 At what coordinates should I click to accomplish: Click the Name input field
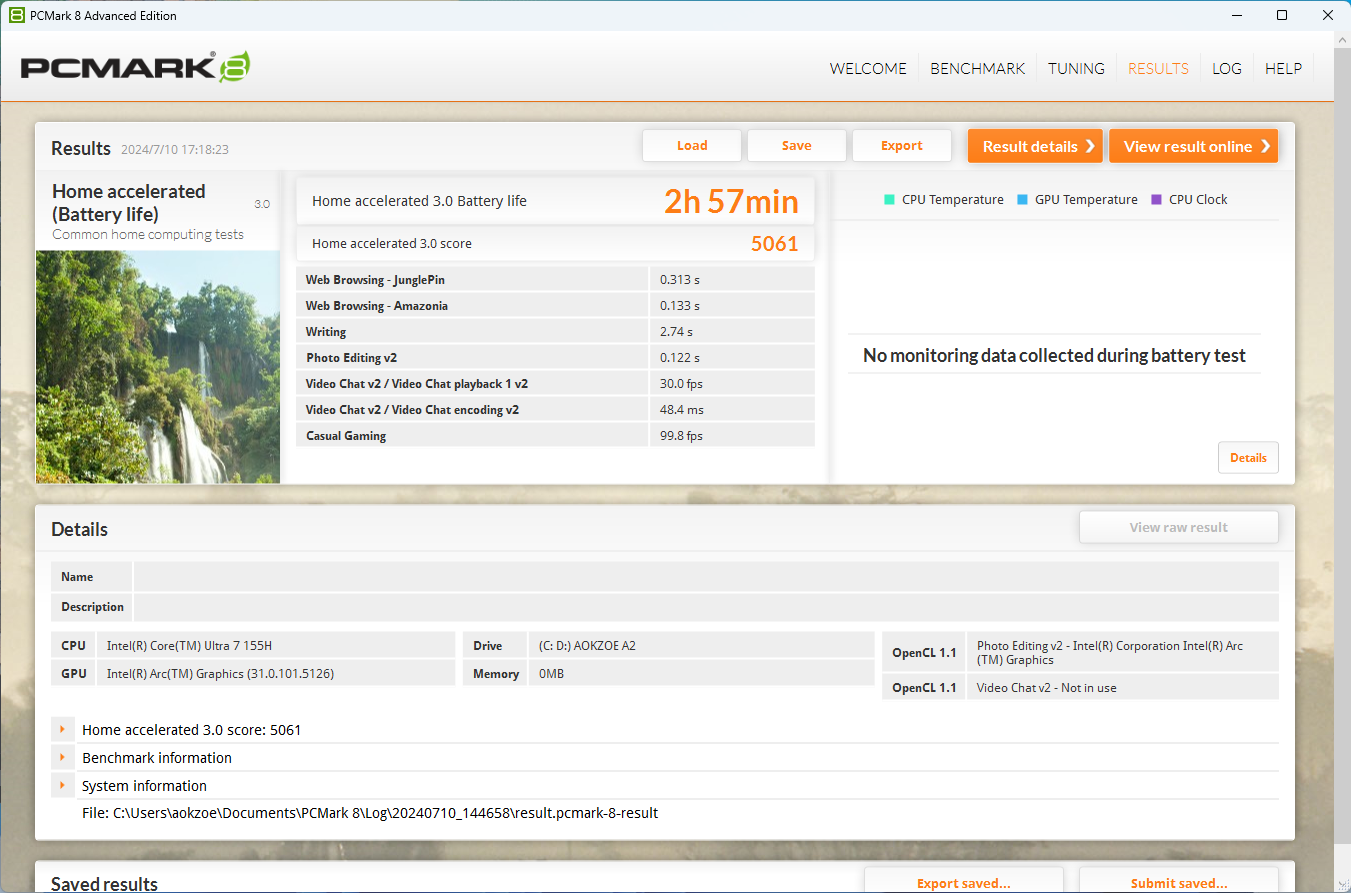(x=706, y=577)
